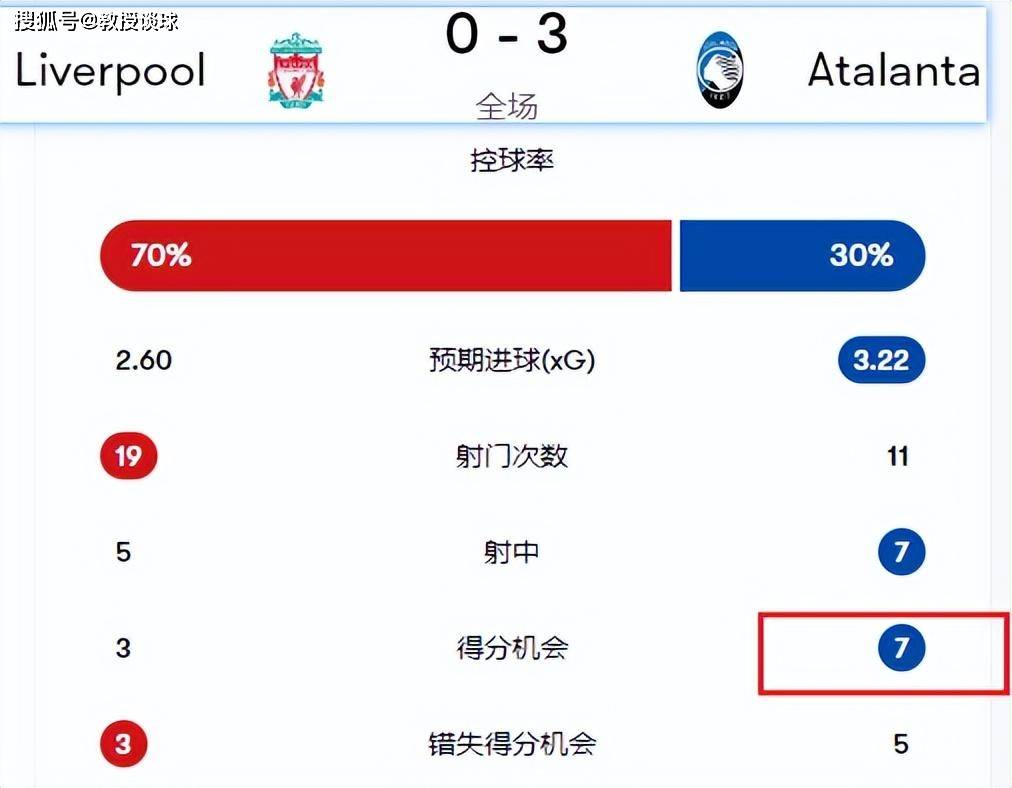Screen dimensions: 1012x788
Task: Click the 控球率 possession heading
Action: [512, 160]
